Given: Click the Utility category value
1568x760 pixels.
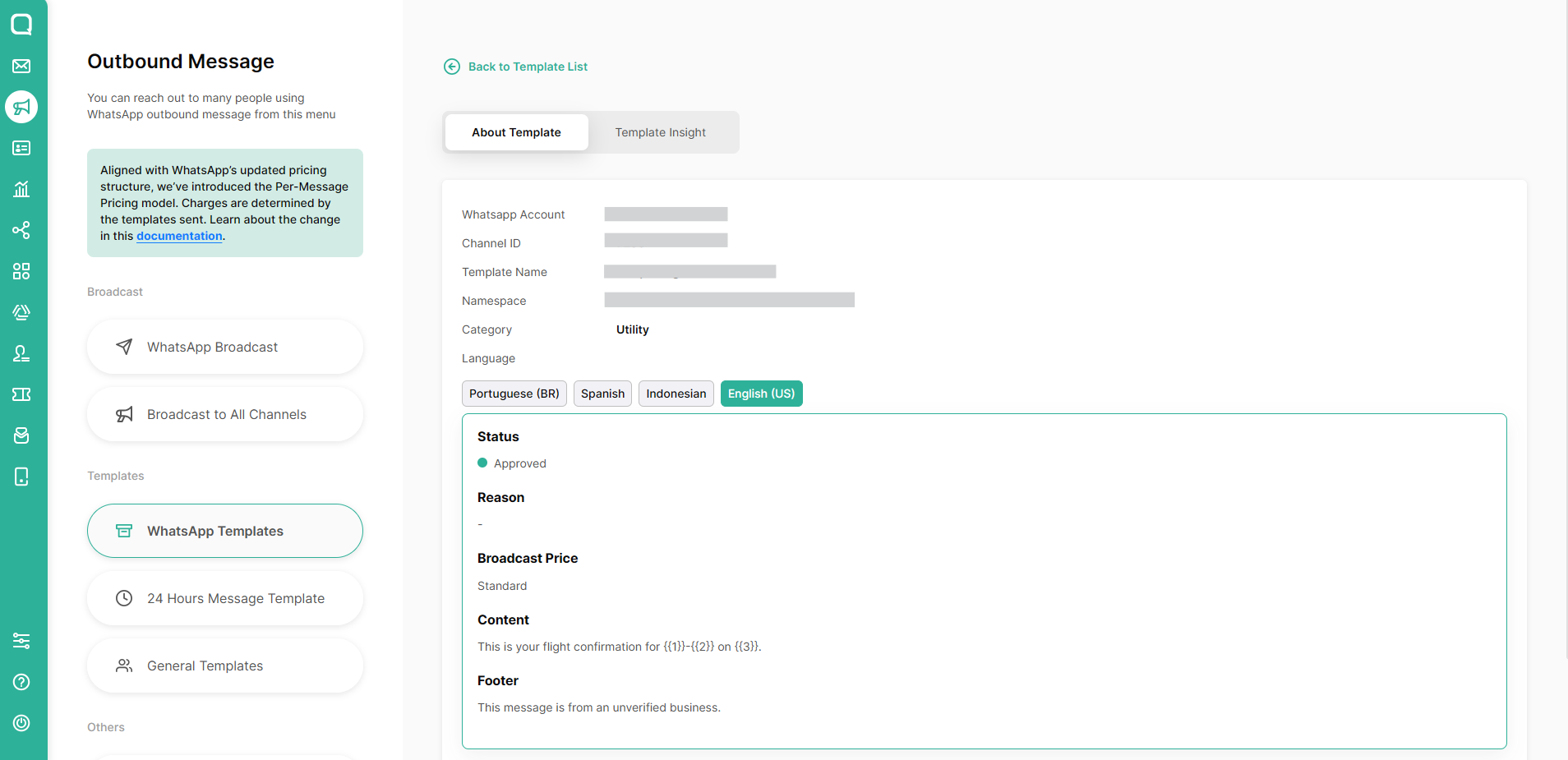Looking at the screenshot, I should [x=633, y=329].
